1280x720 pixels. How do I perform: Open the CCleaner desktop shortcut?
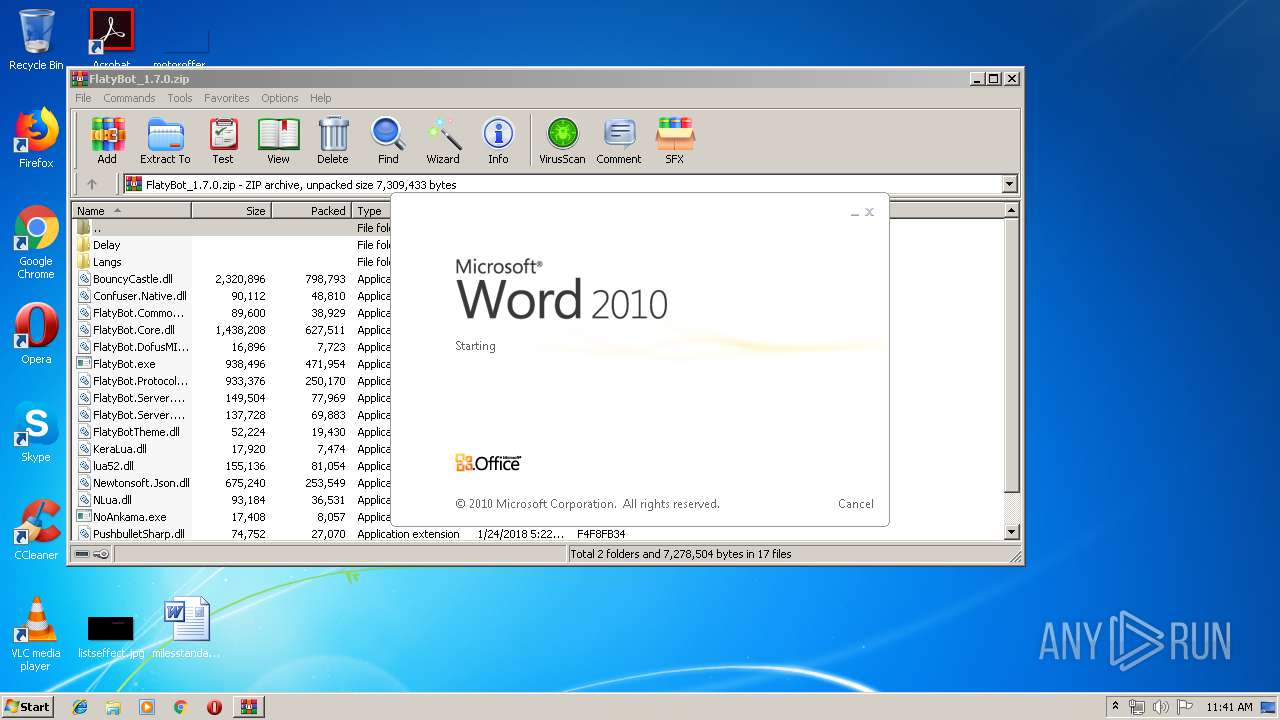pos(36,529)
